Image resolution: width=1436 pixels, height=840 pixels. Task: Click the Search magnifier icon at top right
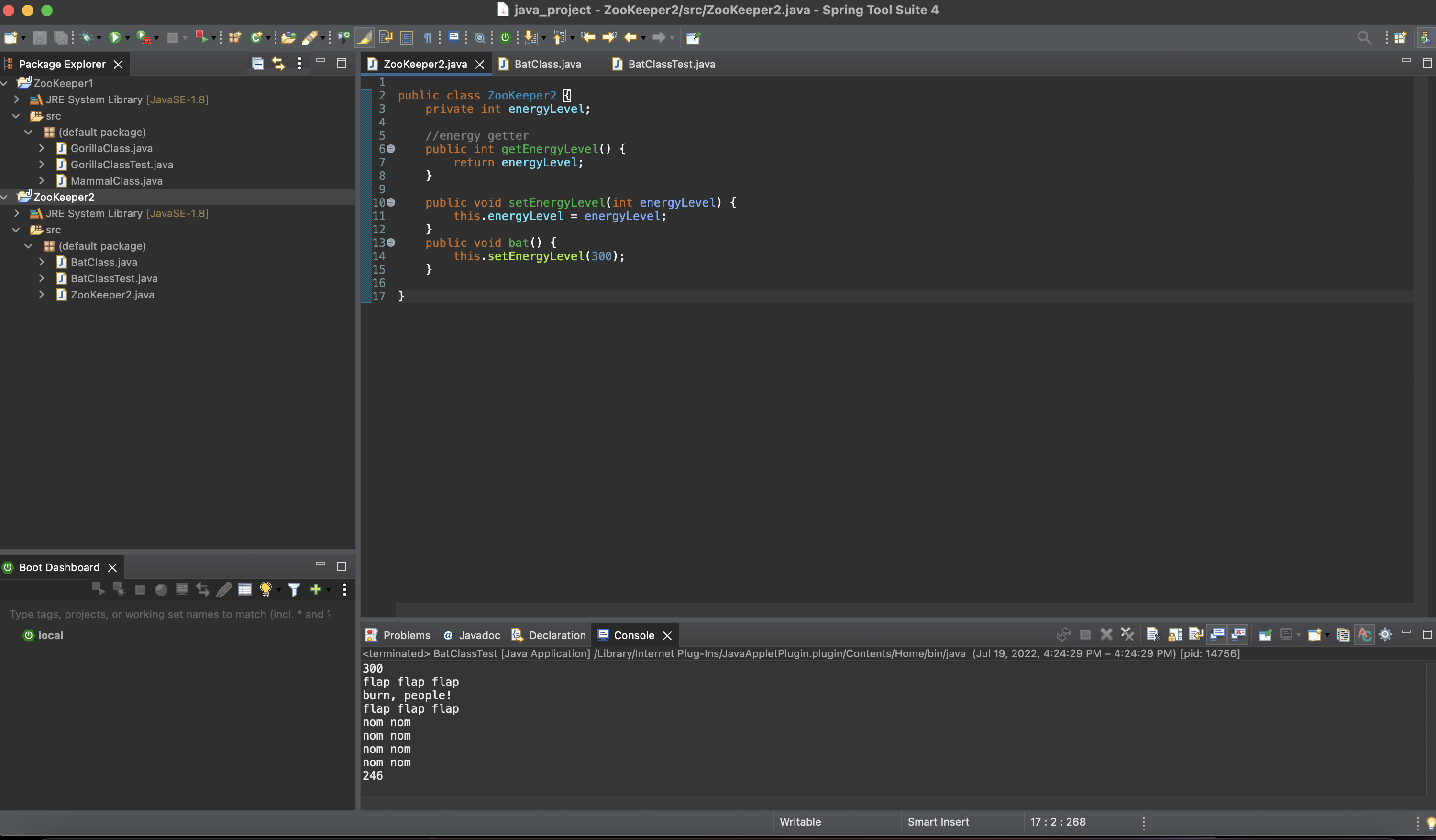1364,38
